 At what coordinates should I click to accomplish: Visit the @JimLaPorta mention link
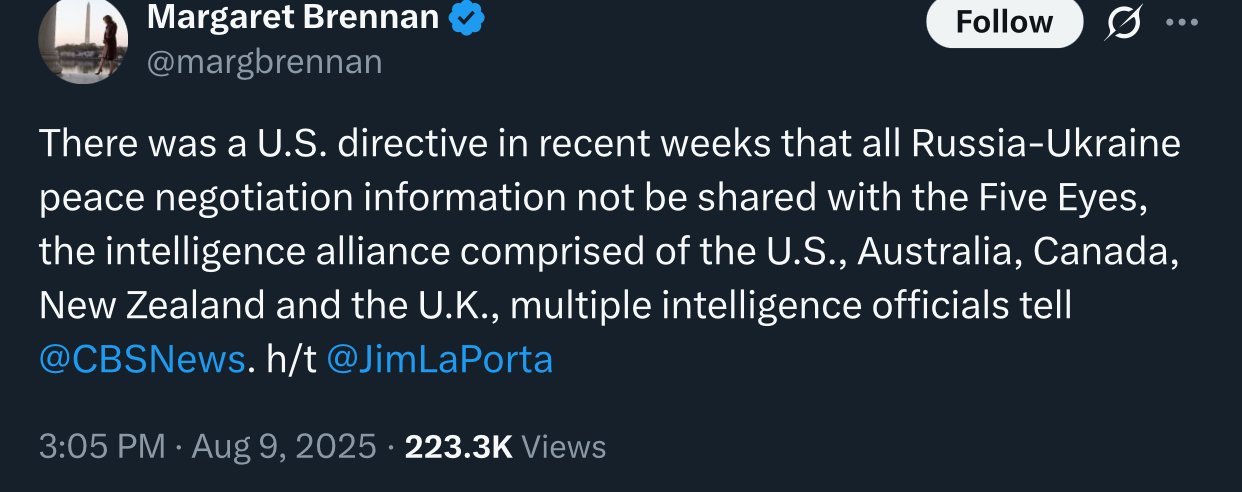click(440, 359)
